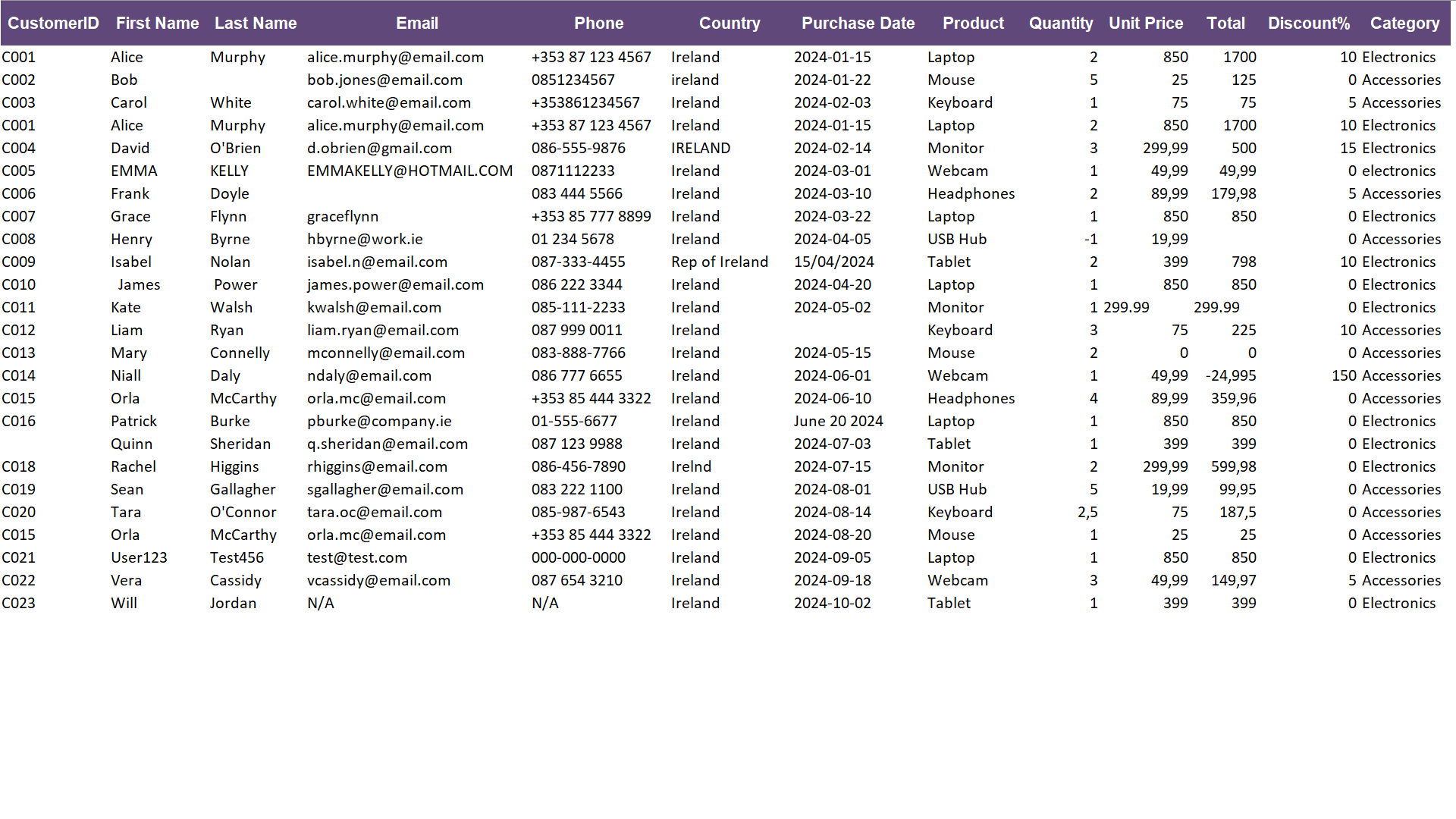Select the 'Rep of Ireland' country cell
Viewport: 1456px width, 819px height.
[719, 262]
